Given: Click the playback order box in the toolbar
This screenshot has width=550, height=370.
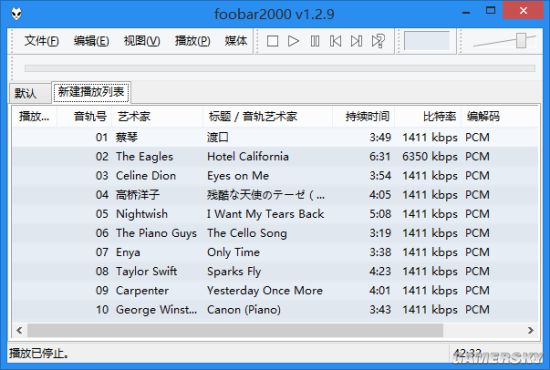Looking at the screenshot, I should [x=427, y=41].
